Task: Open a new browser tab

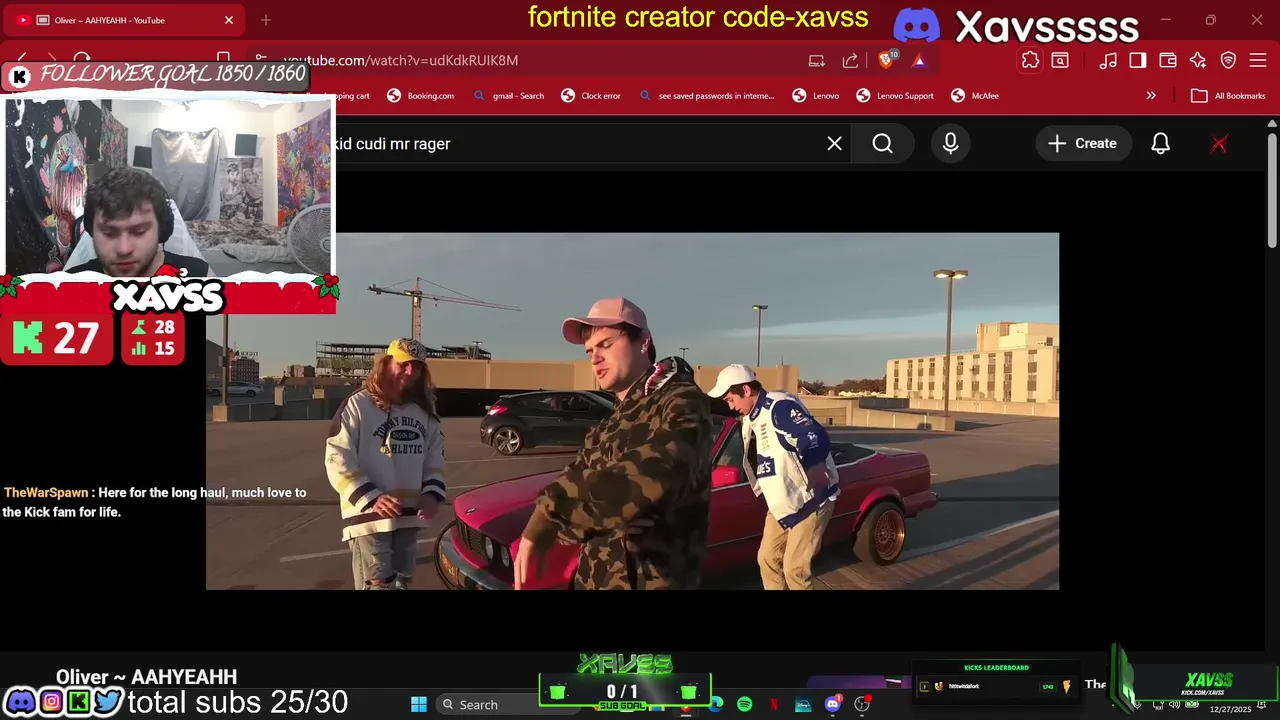Action: (x=266, y=20)
